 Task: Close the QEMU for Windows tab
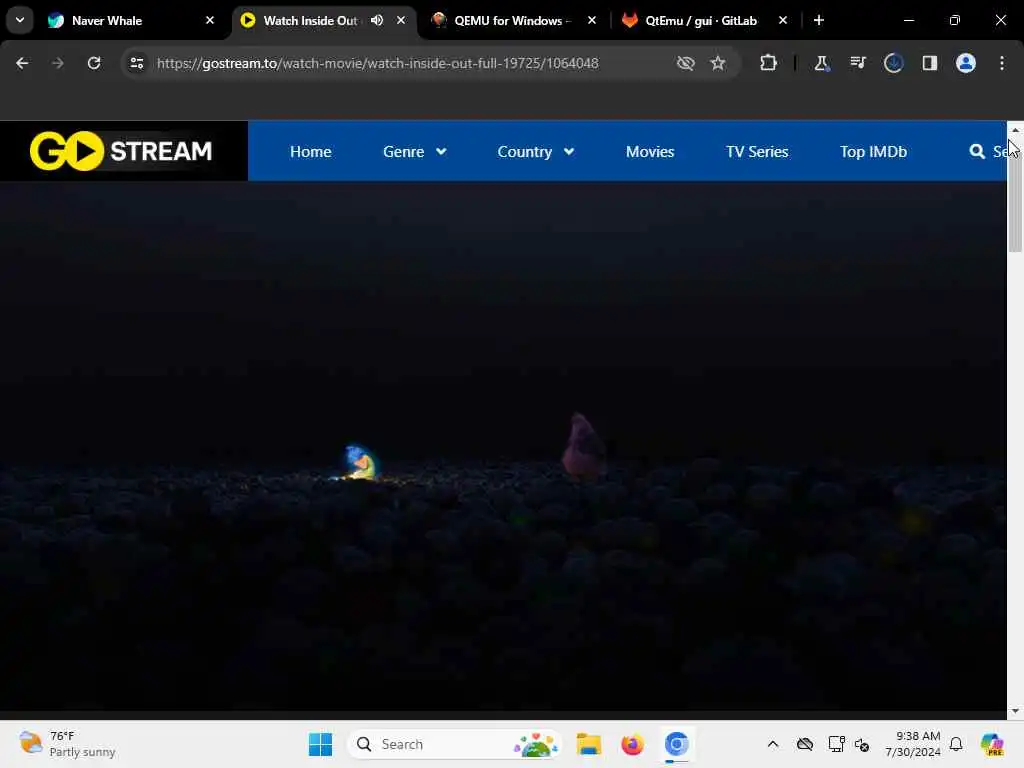(x=592, y=20)
